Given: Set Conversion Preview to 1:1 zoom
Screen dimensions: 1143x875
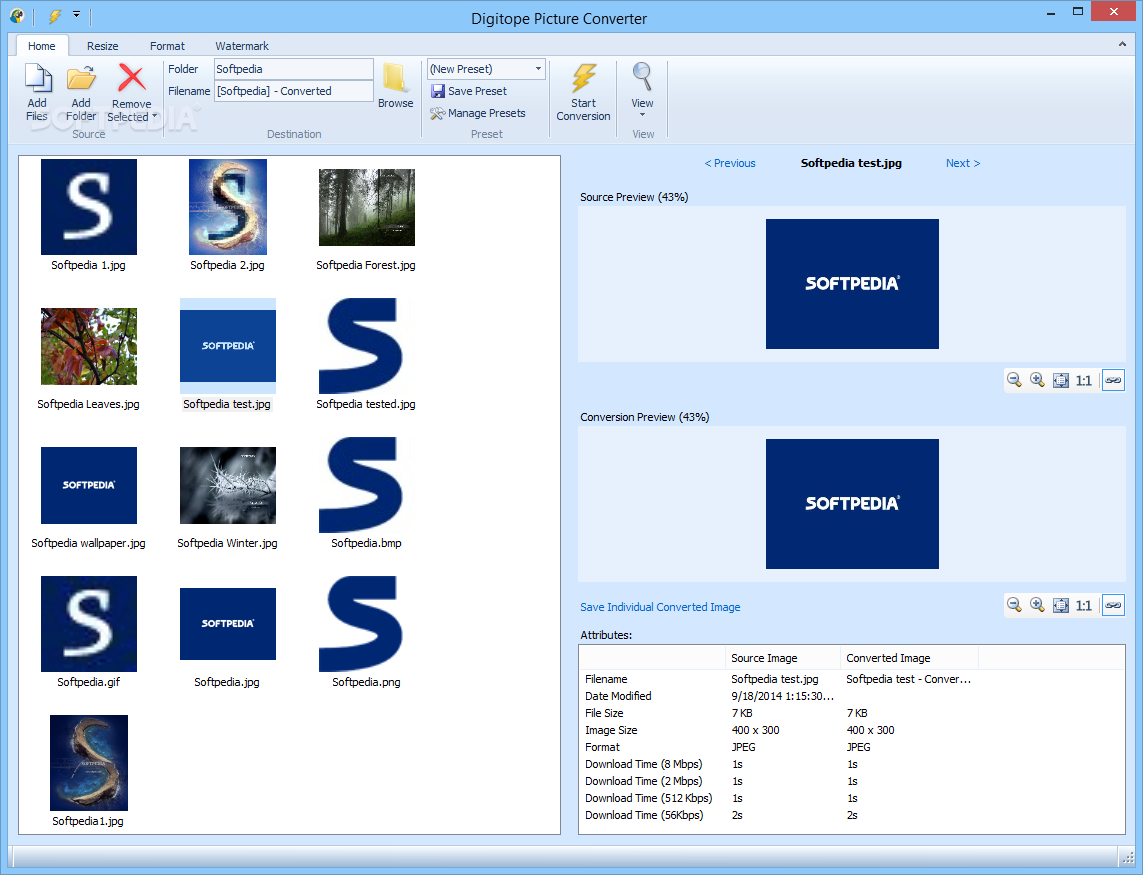Looking at the screenshot, I should pos(1084,604).
